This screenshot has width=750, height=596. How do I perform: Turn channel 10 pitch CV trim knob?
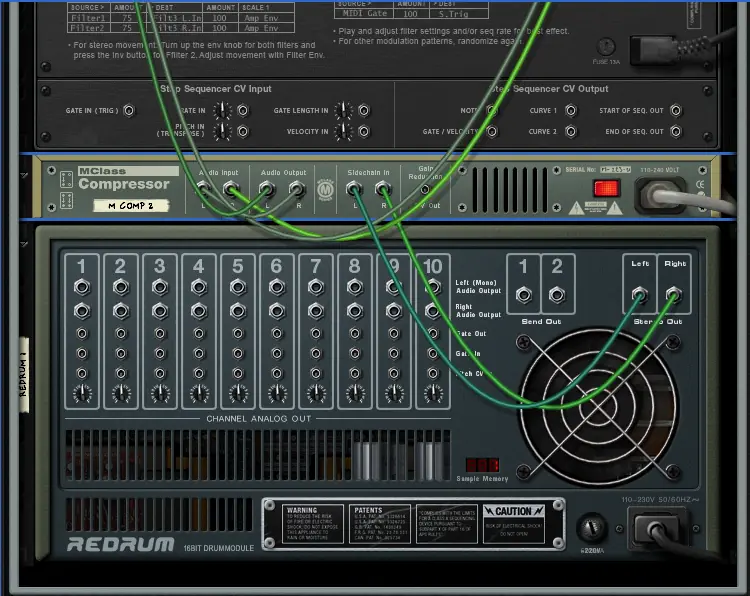tap(433, 393)
